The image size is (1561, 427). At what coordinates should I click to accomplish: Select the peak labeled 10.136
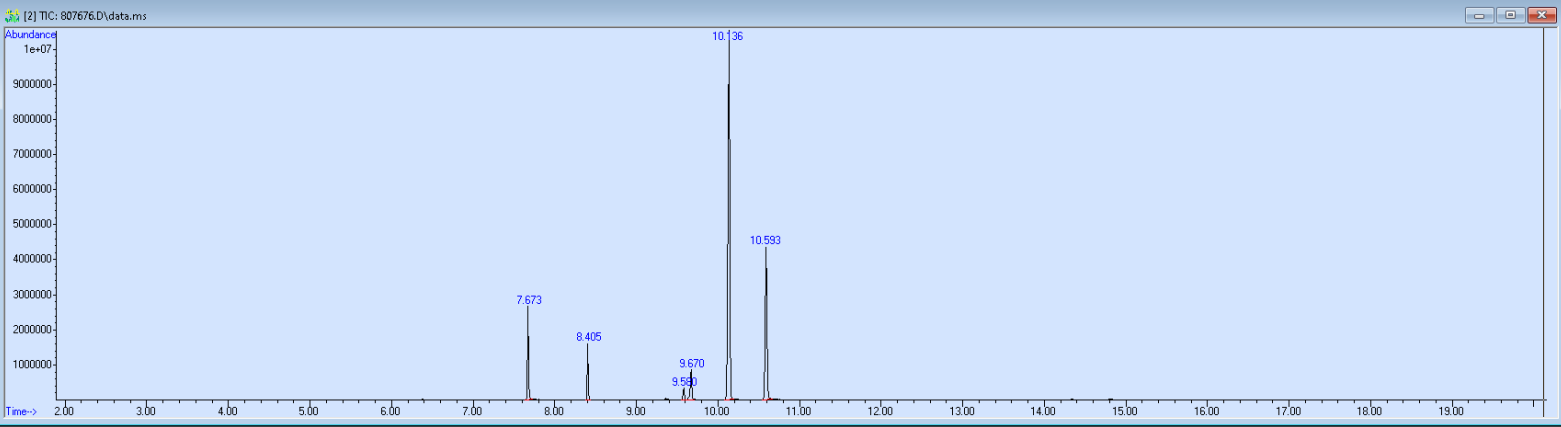click(x=728, y=36)
